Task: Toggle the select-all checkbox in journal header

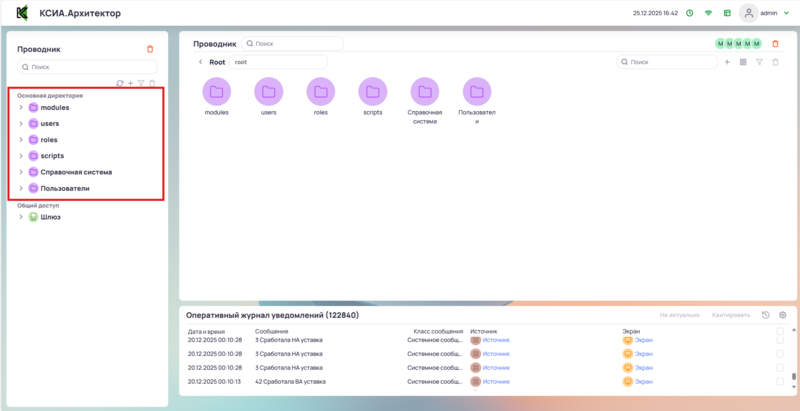Action: tap(780, 330)
